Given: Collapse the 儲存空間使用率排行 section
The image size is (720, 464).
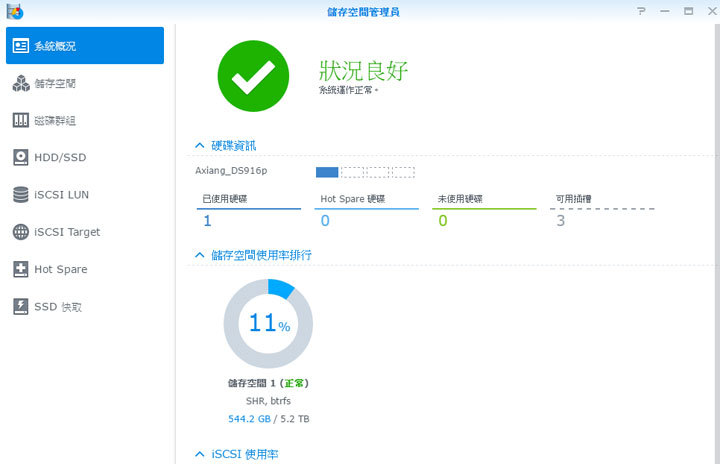Looking at the screenshot, I should 200,255.
